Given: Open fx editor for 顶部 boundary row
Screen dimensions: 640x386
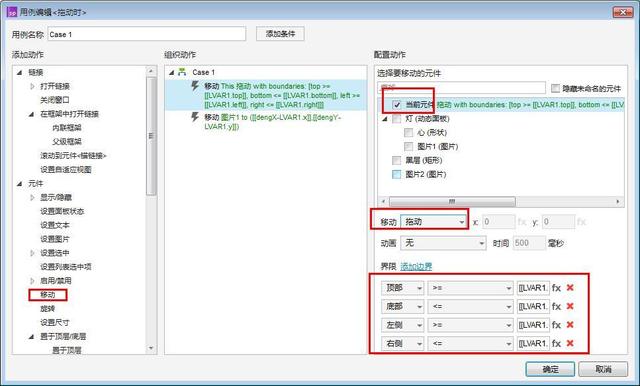Looking at the screenshot, I should point(556,288).
